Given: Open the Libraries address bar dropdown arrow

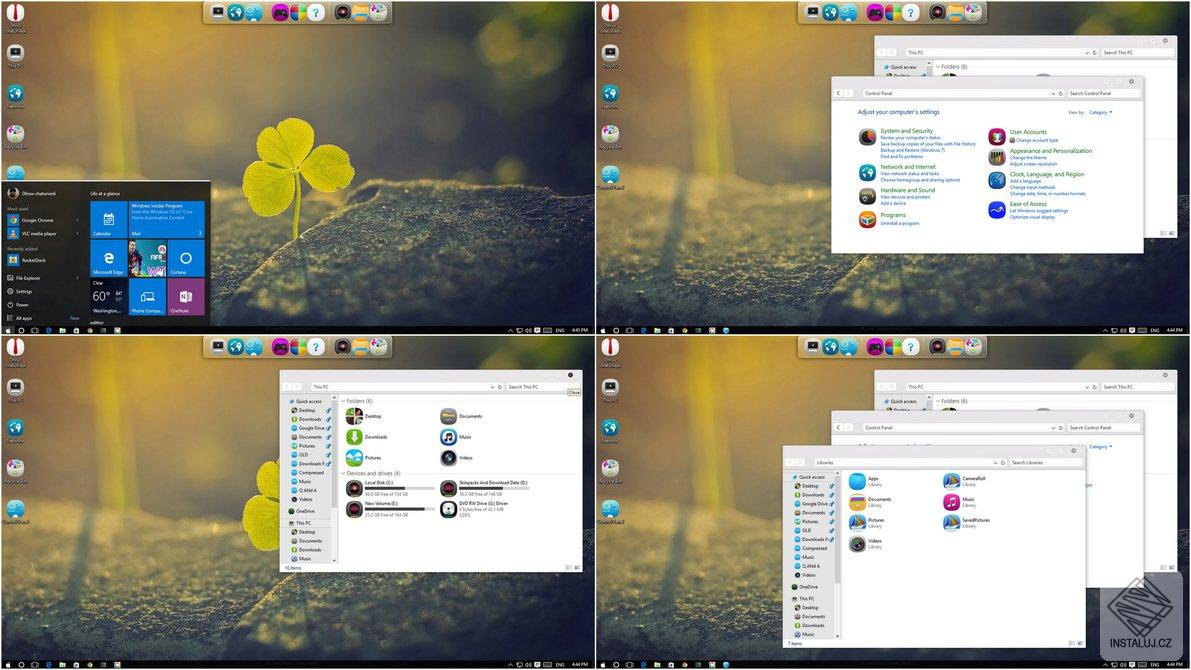Looking at the screenshot, I should pyautogui.click(x=995, y=463).
